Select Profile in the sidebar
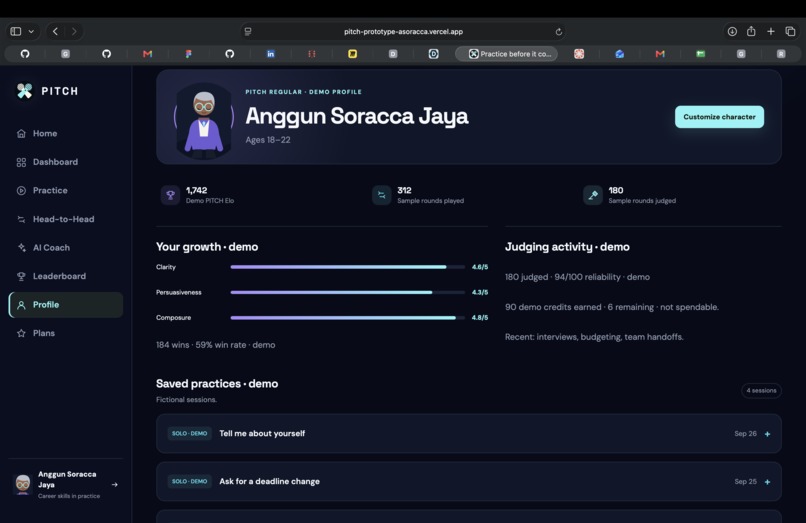Image resolution: width=806 pixels, height=523 pixels. coord(66,304)
